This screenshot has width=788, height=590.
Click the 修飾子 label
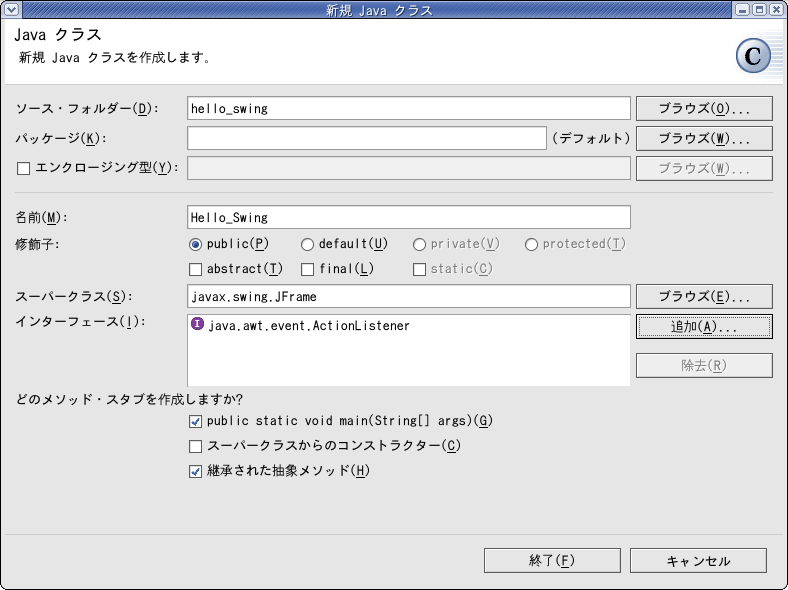pyautogui.click(x=37, y=245)
